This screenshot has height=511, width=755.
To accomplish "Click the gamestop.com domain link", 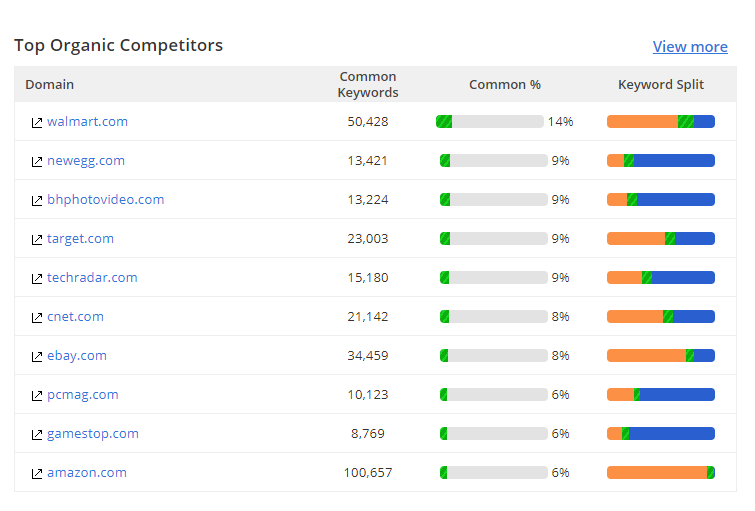I will (x=92, y=434).
